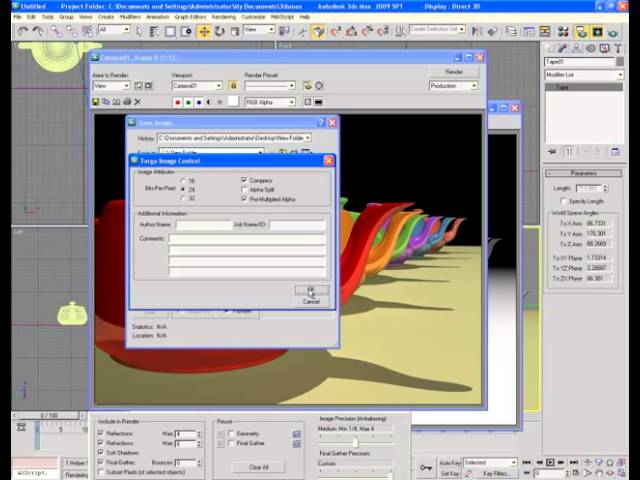Open the File menu

pyautogui.click(x=18, y=17)
